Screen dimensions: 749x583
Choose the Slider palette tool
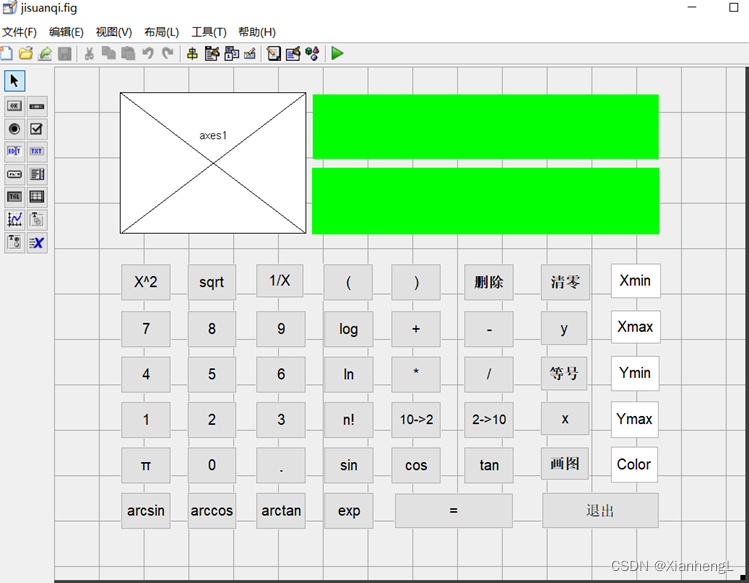click(x=37, y=106)
